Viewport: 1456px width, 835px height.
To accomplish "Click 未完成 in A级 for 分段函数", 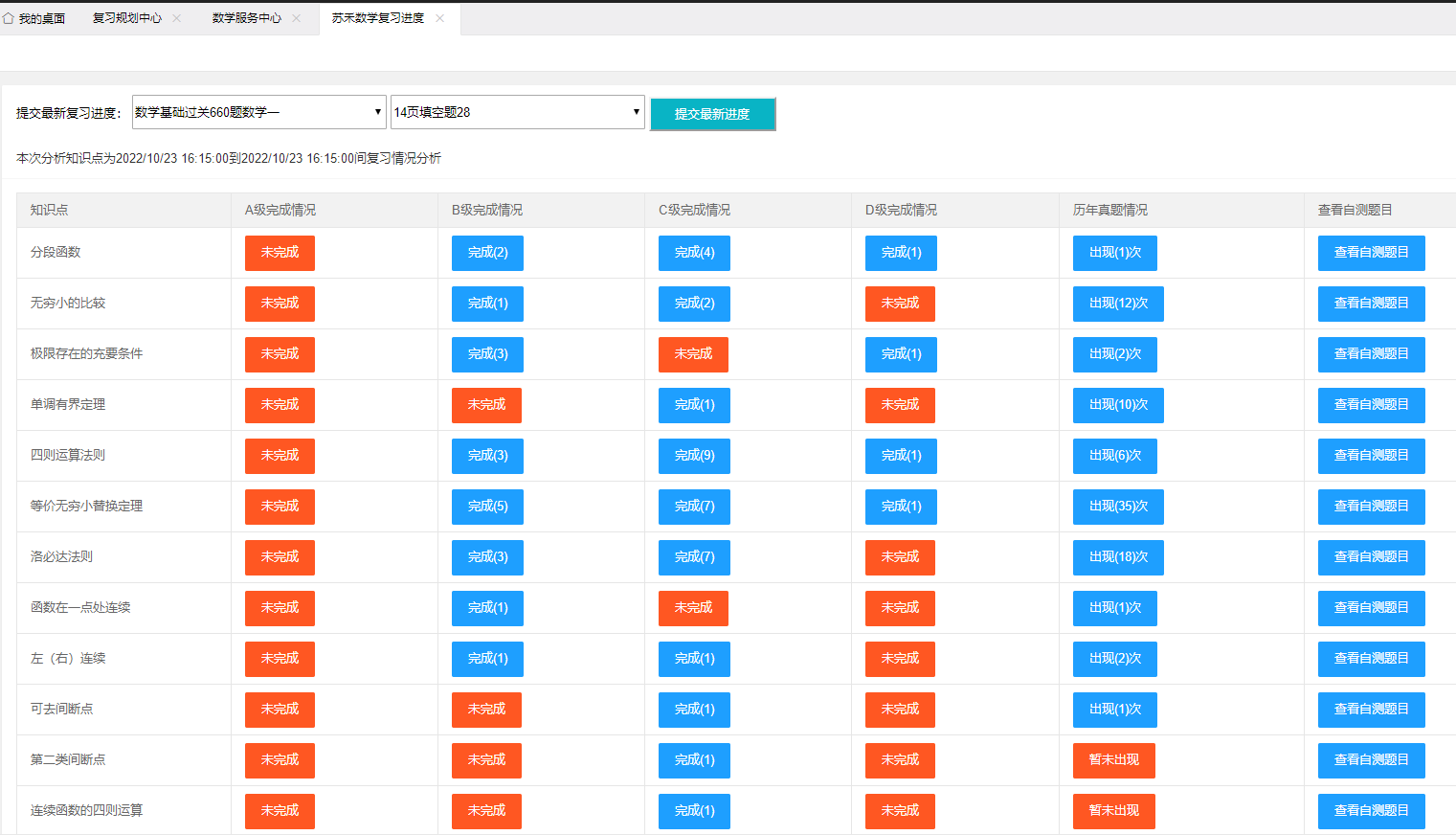I will click(280, 253).
